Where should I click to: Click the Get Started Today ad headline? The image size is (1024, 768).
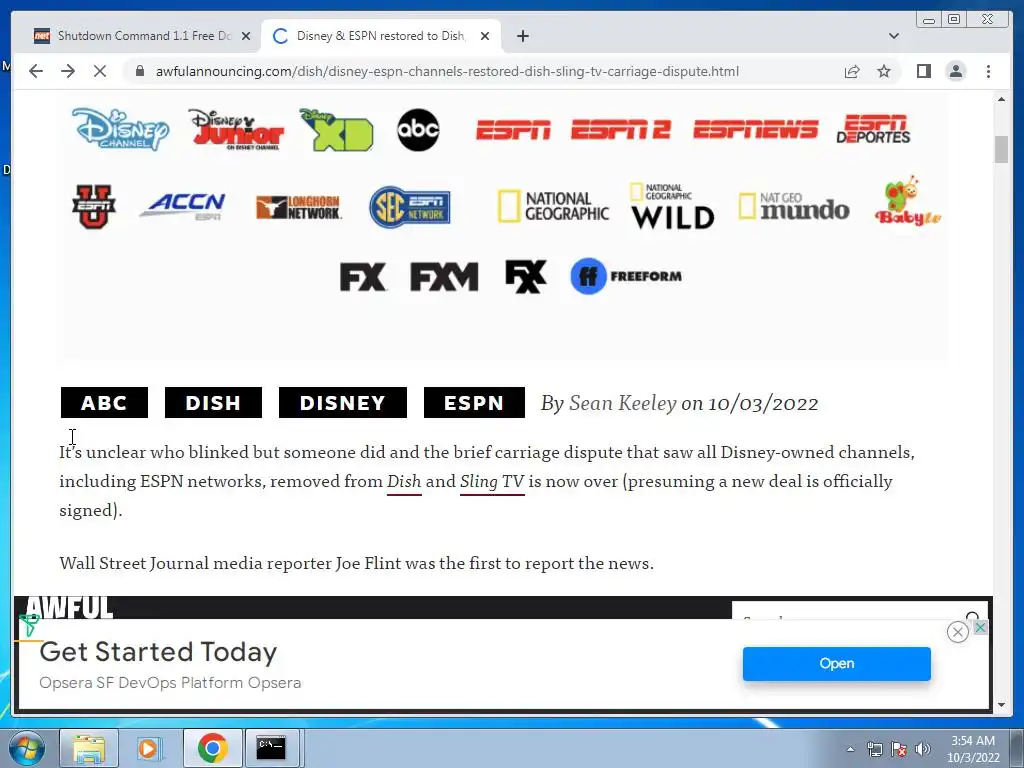click(159, 652)
